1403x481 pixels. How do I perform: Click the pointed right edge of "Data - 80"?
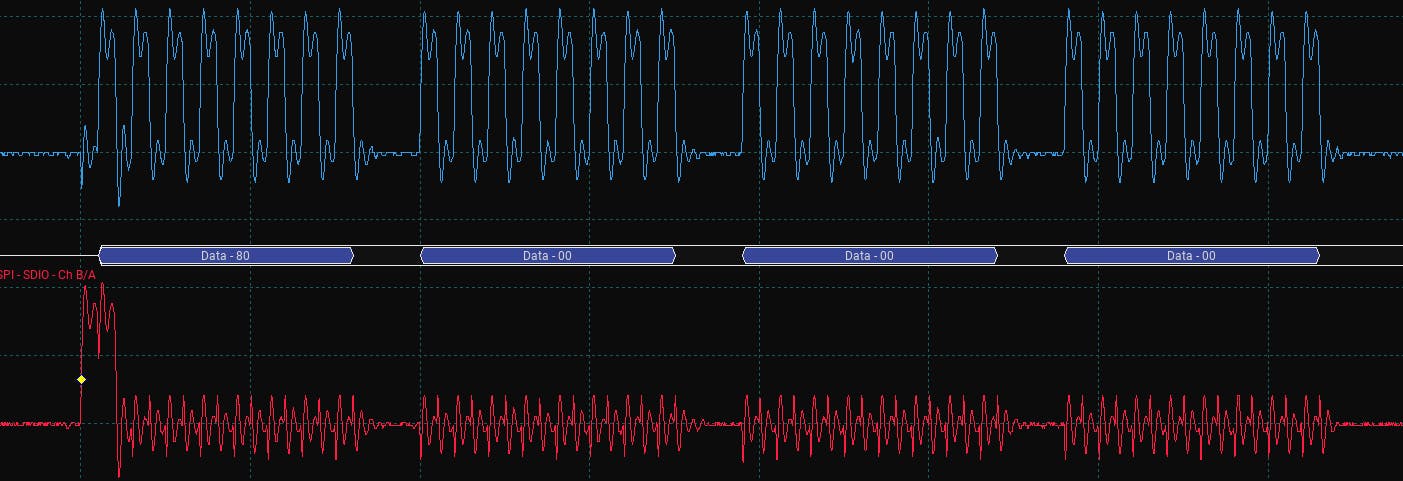pos(351,256)
